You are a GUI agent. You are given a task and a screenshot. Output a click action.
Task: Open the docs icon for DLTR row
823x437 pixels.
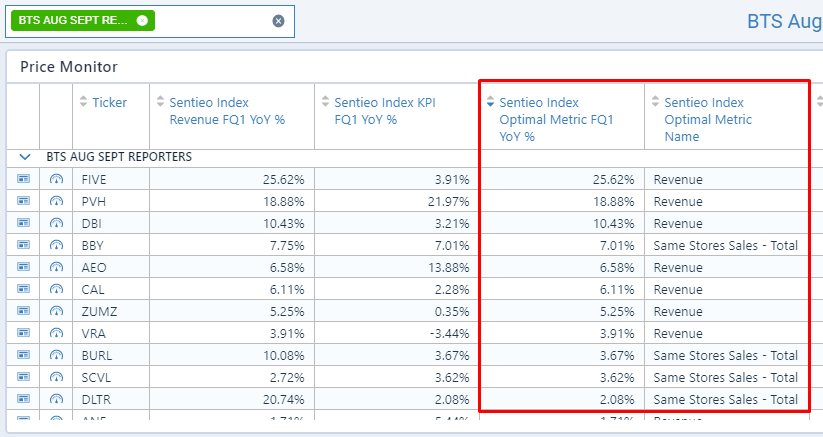(x=24, y=399)
